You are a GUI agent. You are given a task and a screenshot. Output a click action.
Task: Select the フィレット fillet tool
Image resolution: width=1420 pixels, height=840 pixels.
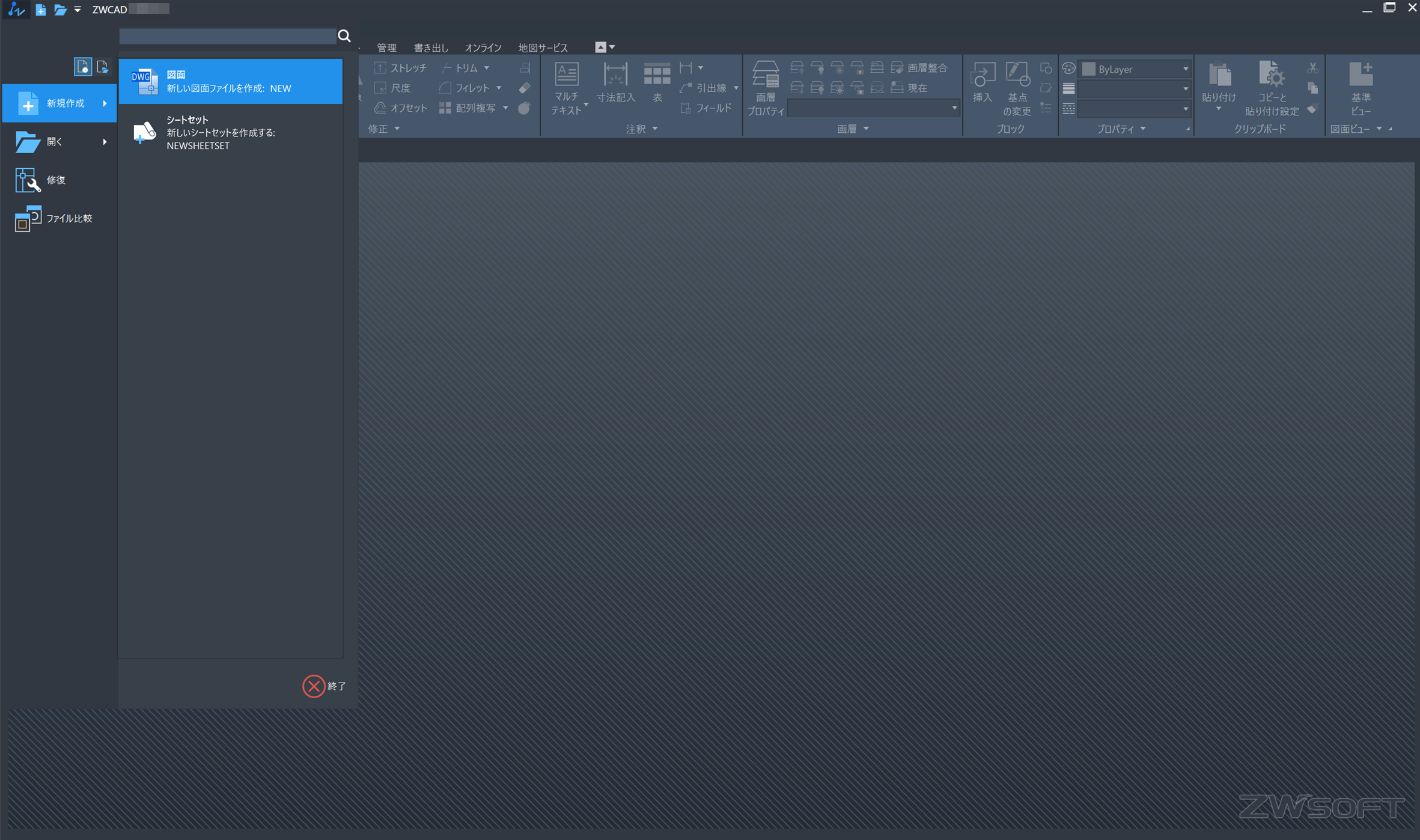click(465, 88)
